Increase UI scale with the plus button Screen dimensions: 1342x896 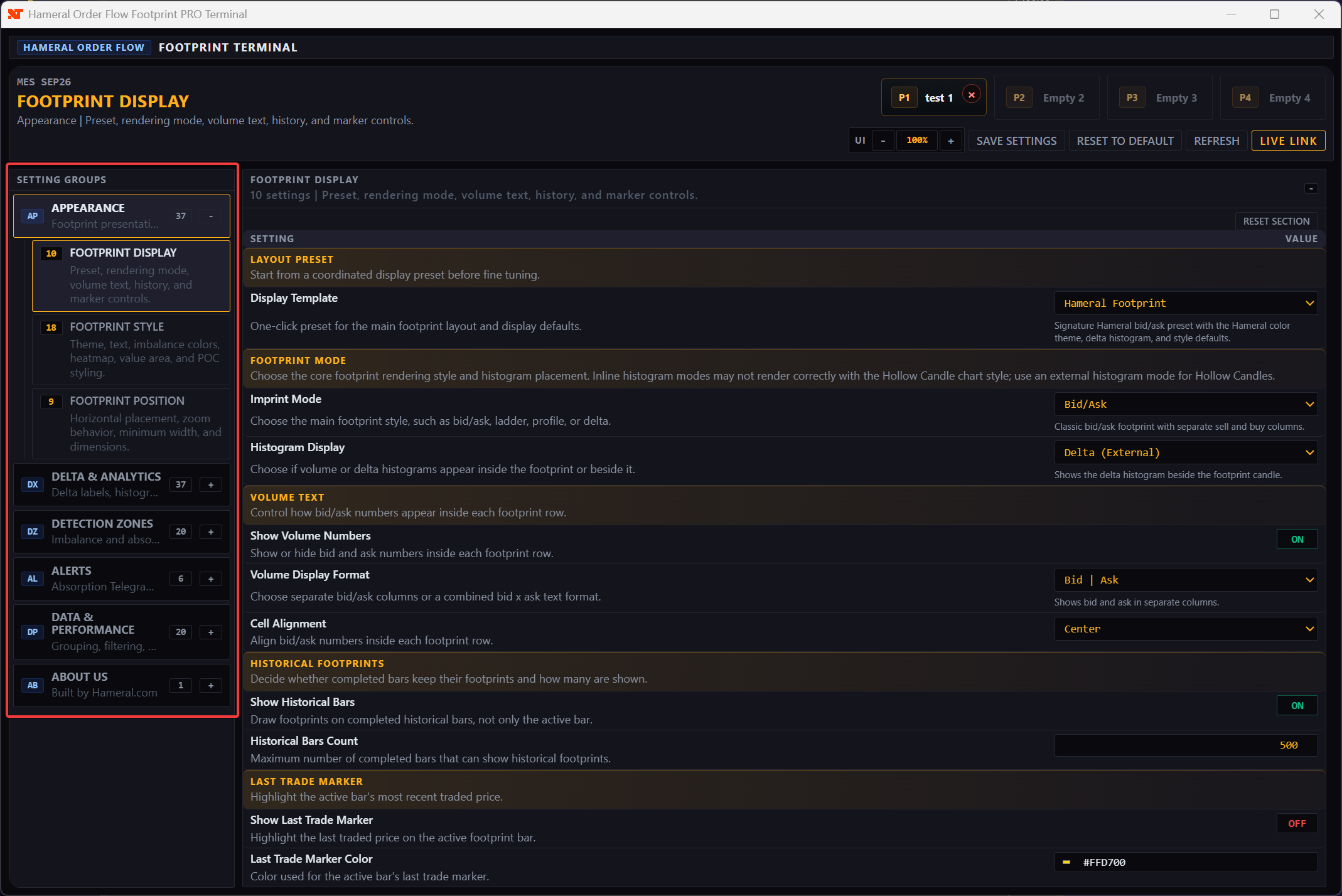pyautogui.click(x=951, y=141)
